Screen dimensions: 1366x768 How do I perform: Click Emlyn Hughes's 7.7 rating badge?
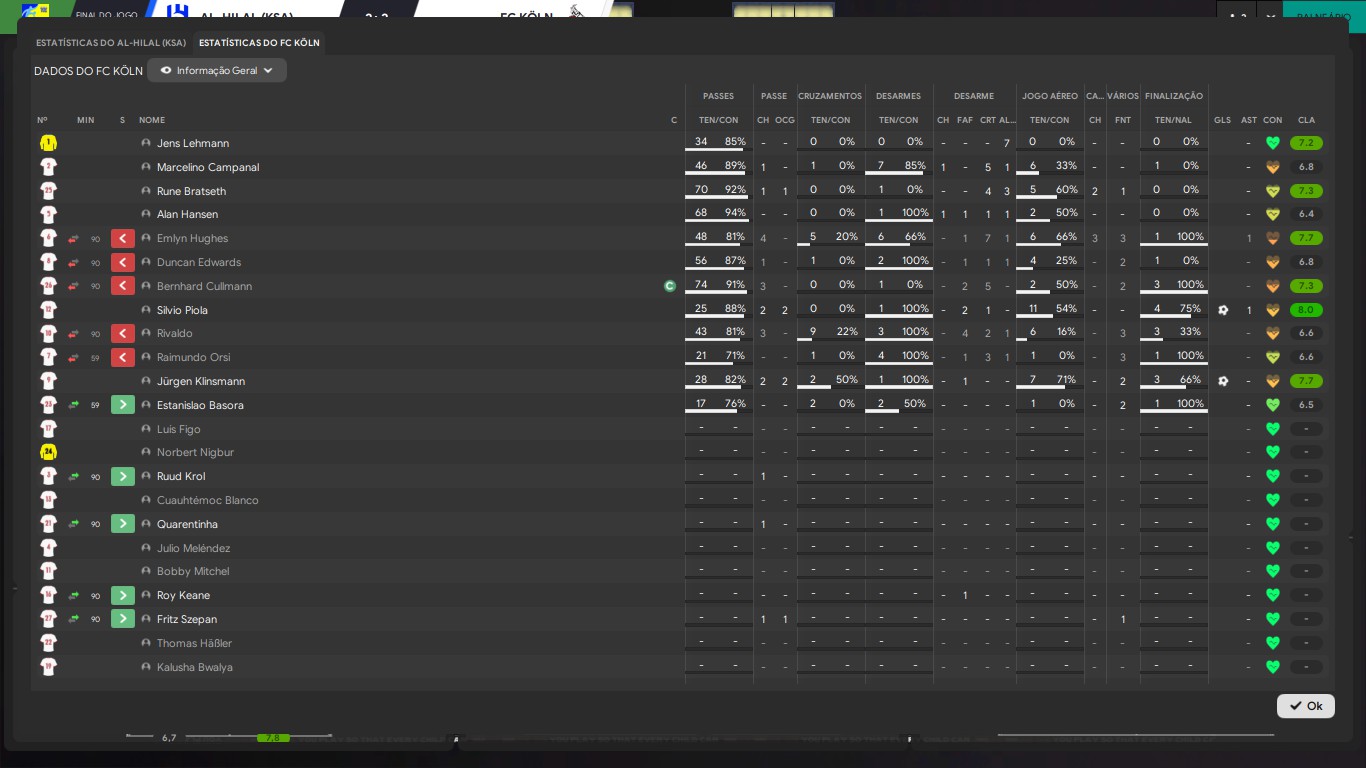pos(1306,238)
